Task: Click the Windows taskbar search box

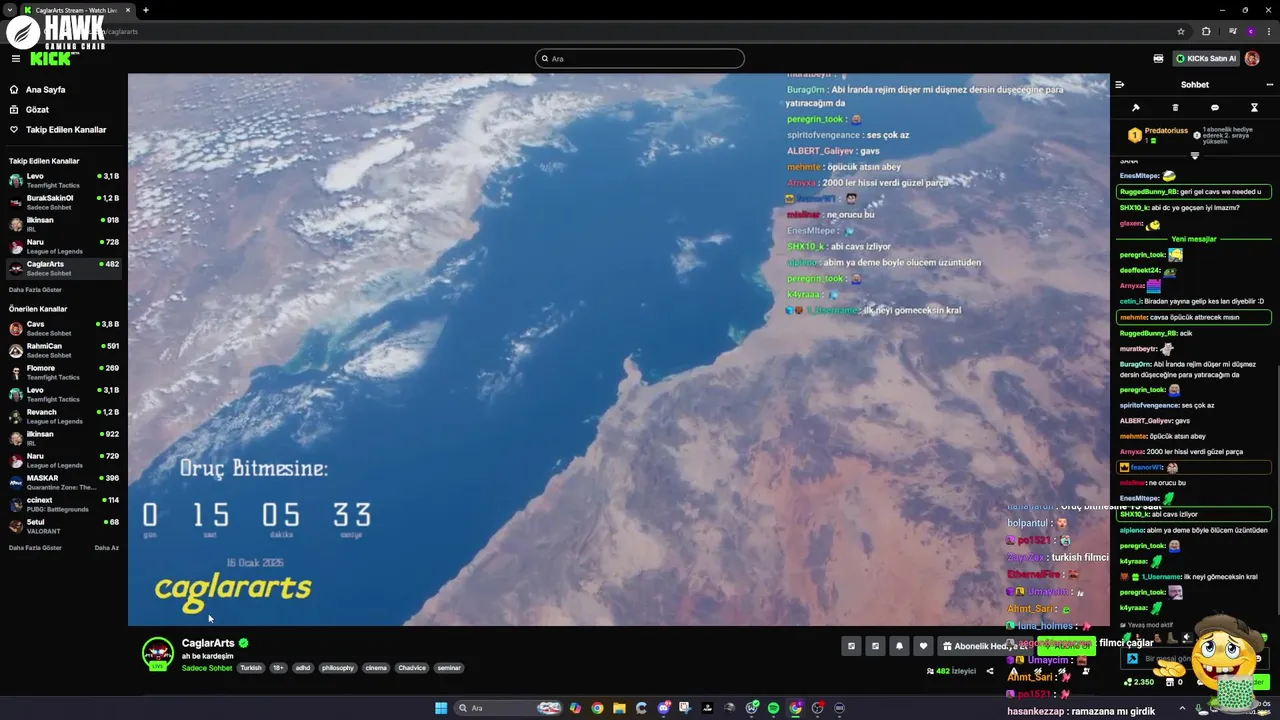Action: coord(508,708)
